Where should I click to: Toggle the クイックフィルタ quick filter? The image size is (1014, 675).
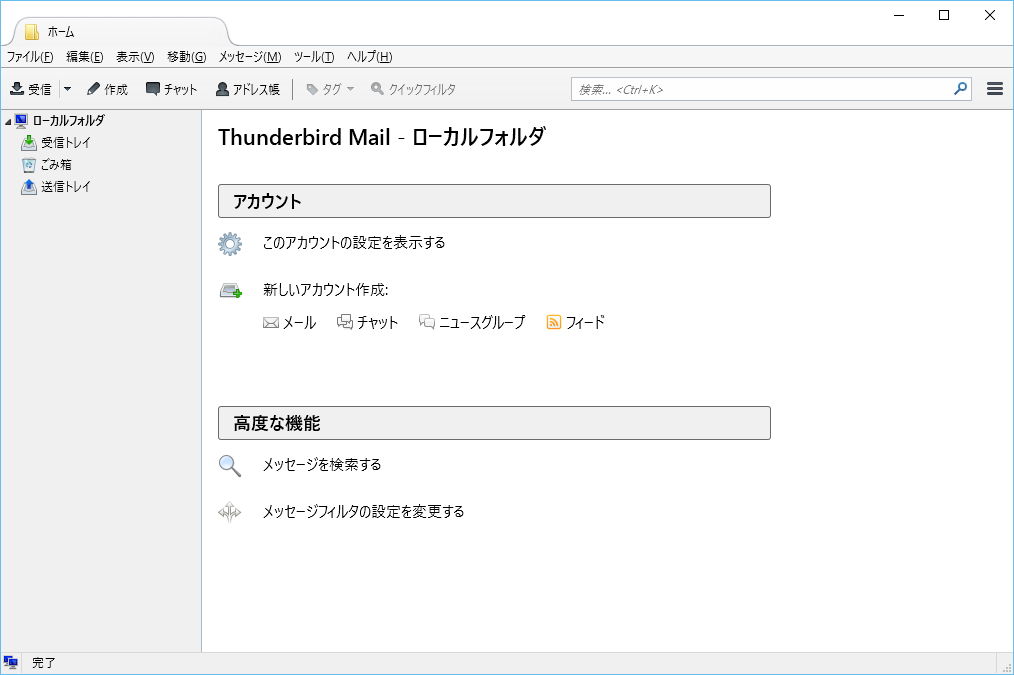pos(413,89)
